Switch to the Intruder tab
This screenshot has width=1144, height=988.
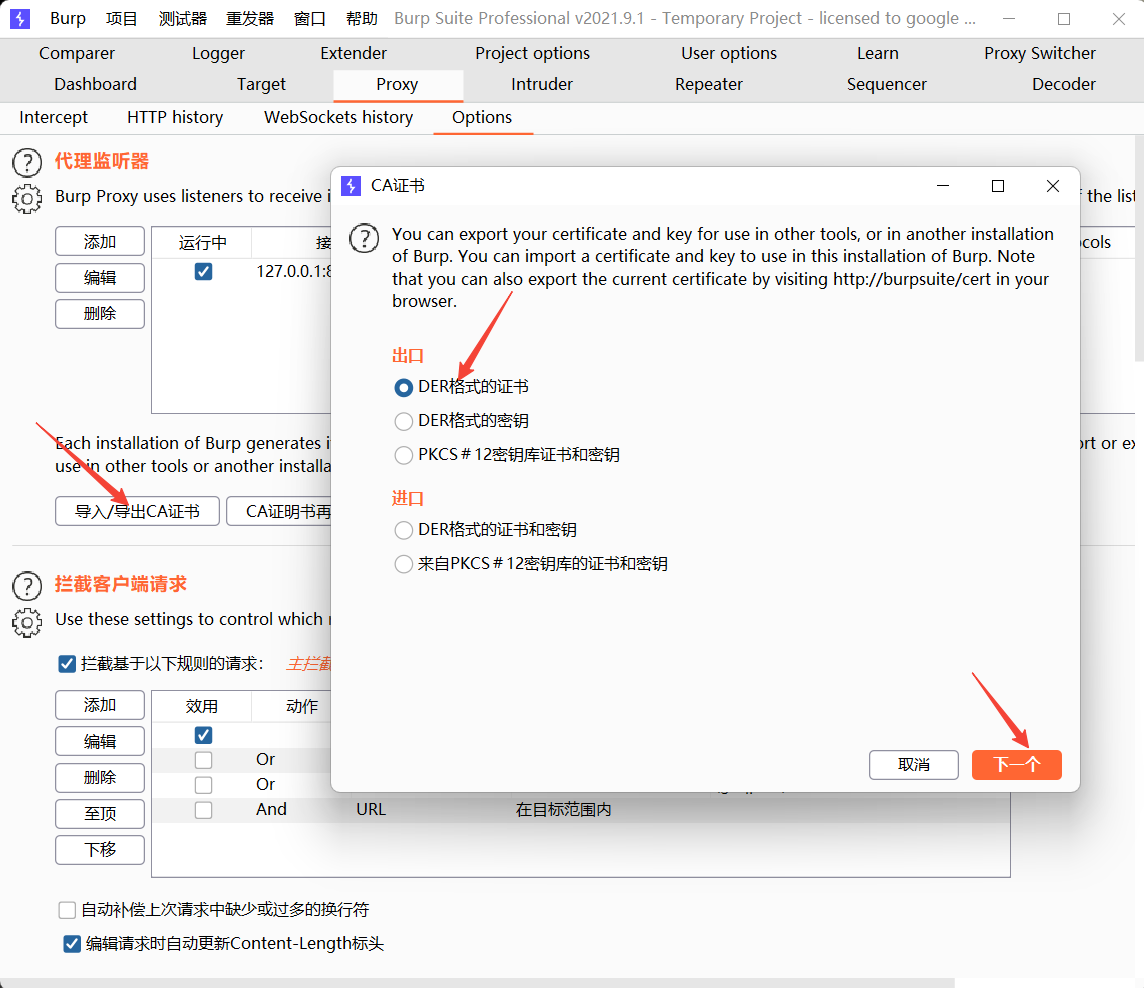pos(542,85)
